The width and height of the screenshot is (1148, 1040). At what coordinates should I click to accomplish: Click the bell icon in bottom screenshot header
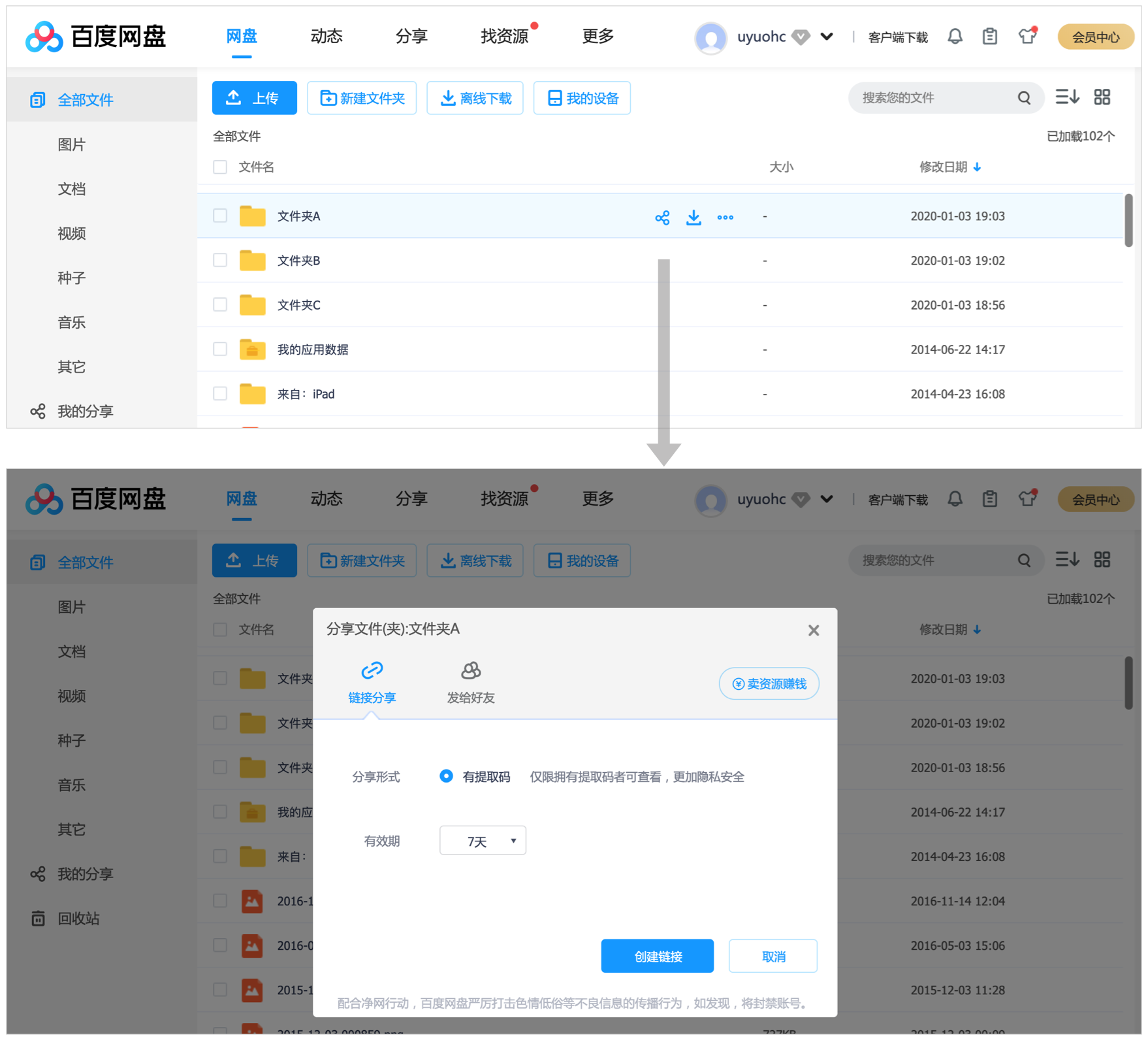[955, 499]
